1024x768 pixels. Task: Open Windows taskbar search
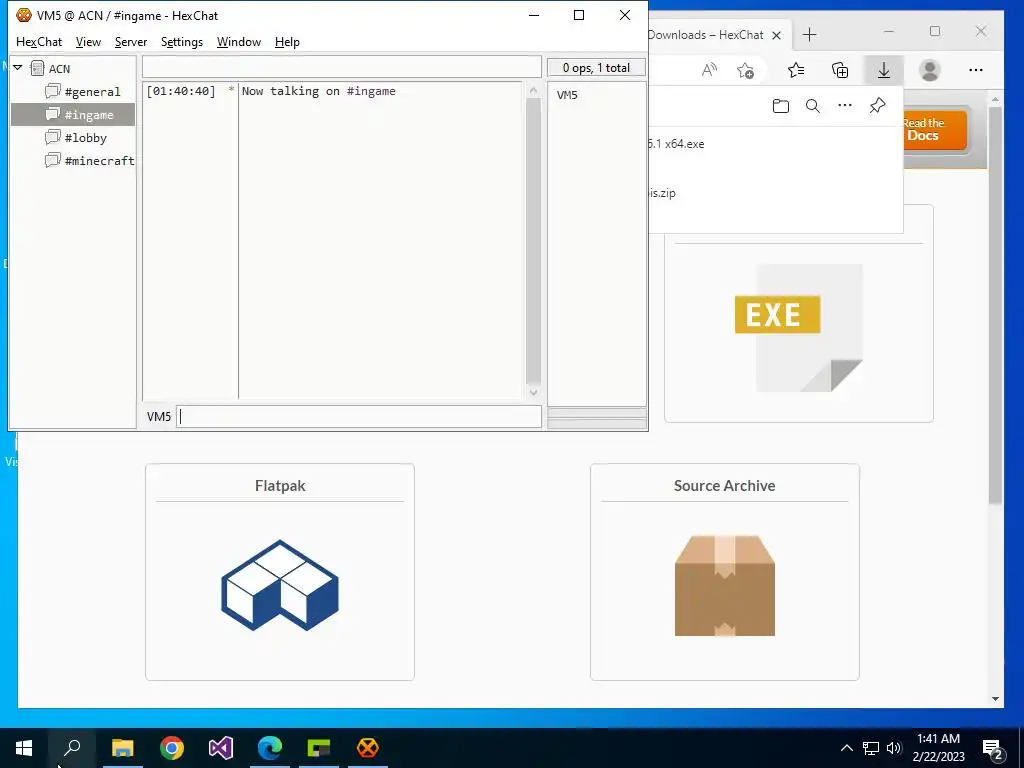click(72, 748)
